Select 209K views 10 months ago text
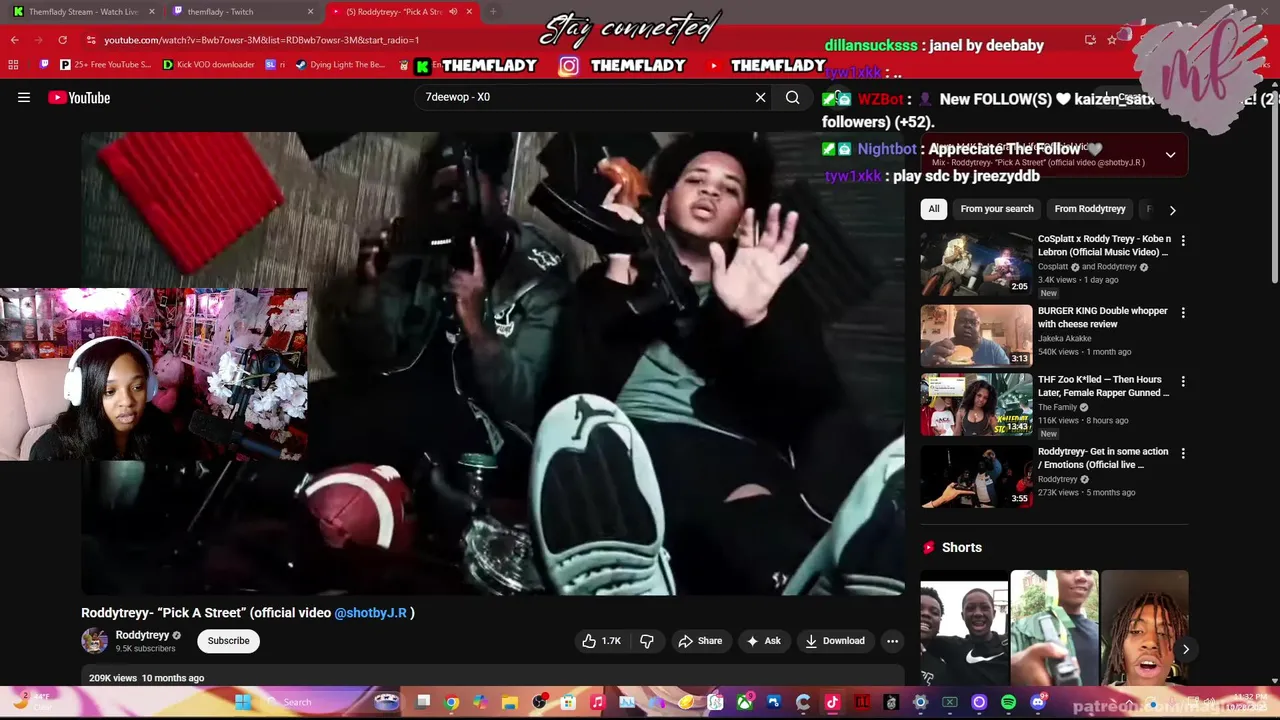Screen dimensions: 1280x720 click(x=146, y=678)
